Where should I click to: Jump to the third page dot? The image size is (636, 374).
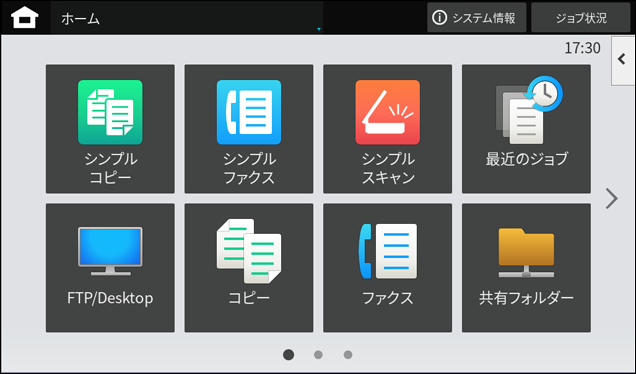348,355
